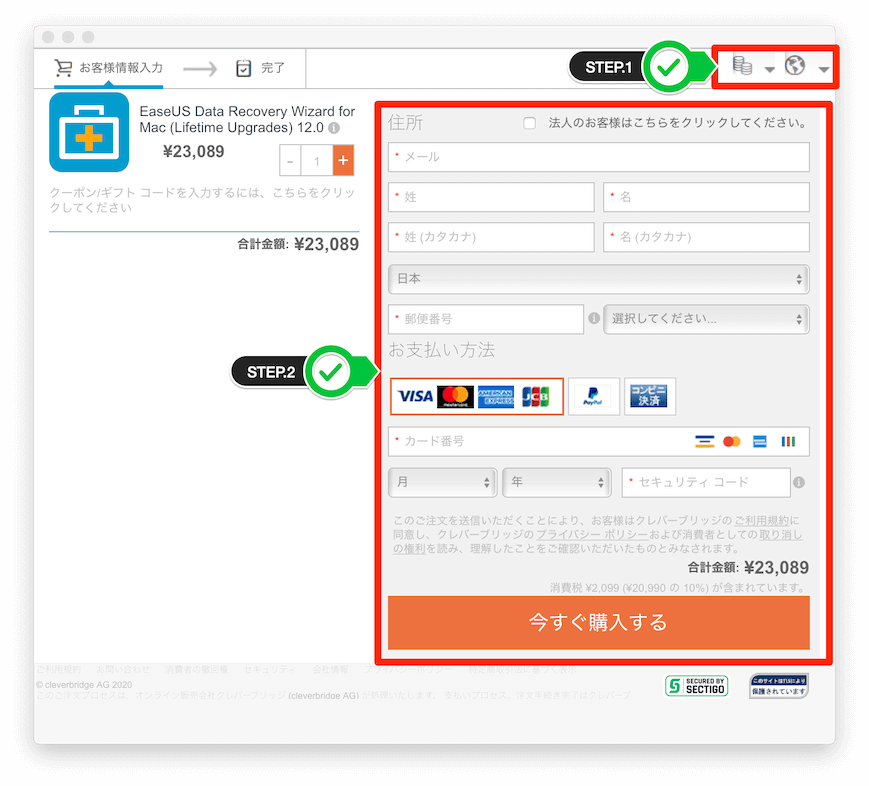Image resolution: width=869 pixels, height=786 pixels.
Task: Click the 姓 (カタカナ) input field
Action: pos(491,237)
